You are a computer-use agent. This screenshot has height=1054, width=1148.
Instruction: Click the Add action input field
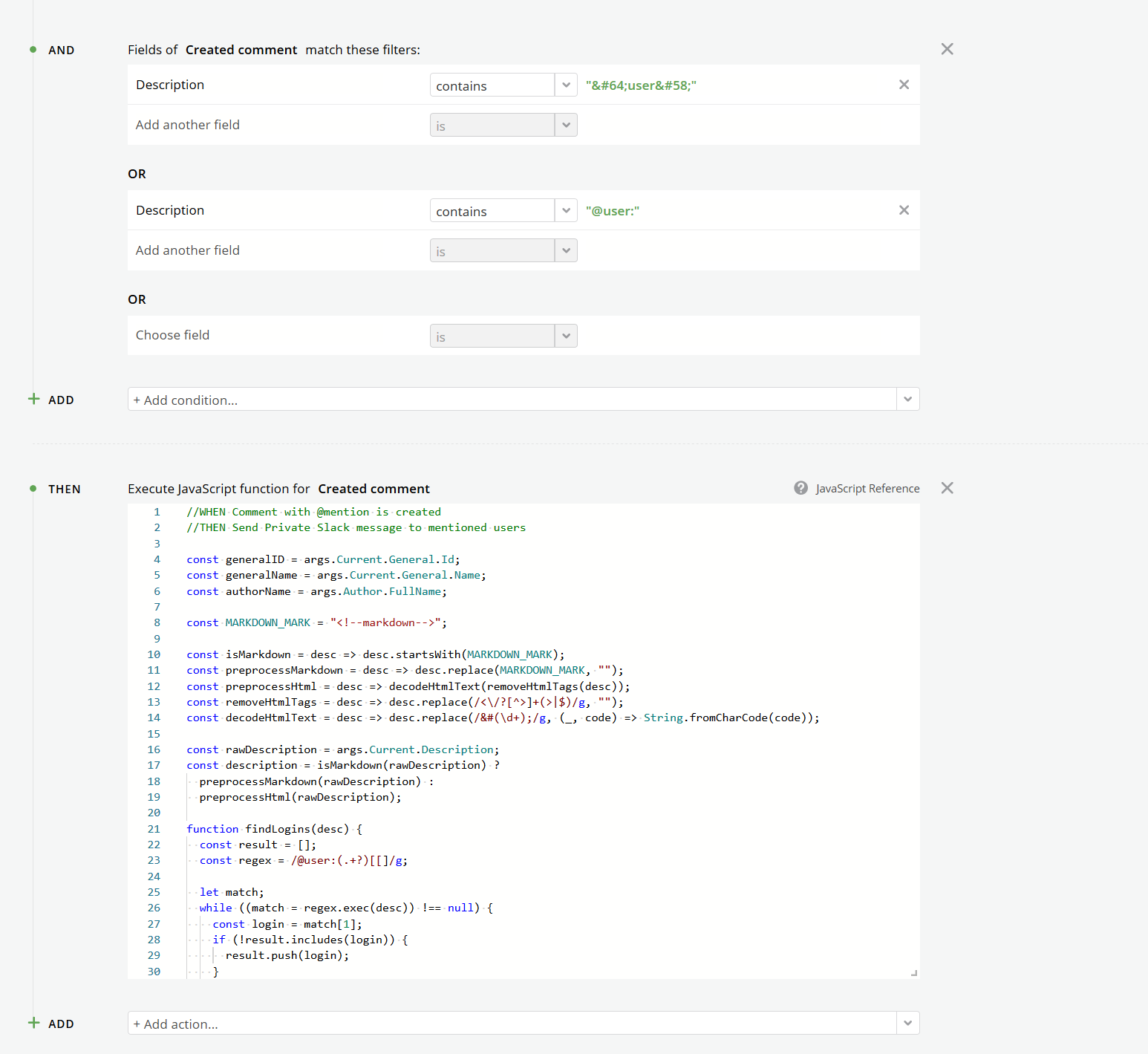(512, 1023)
